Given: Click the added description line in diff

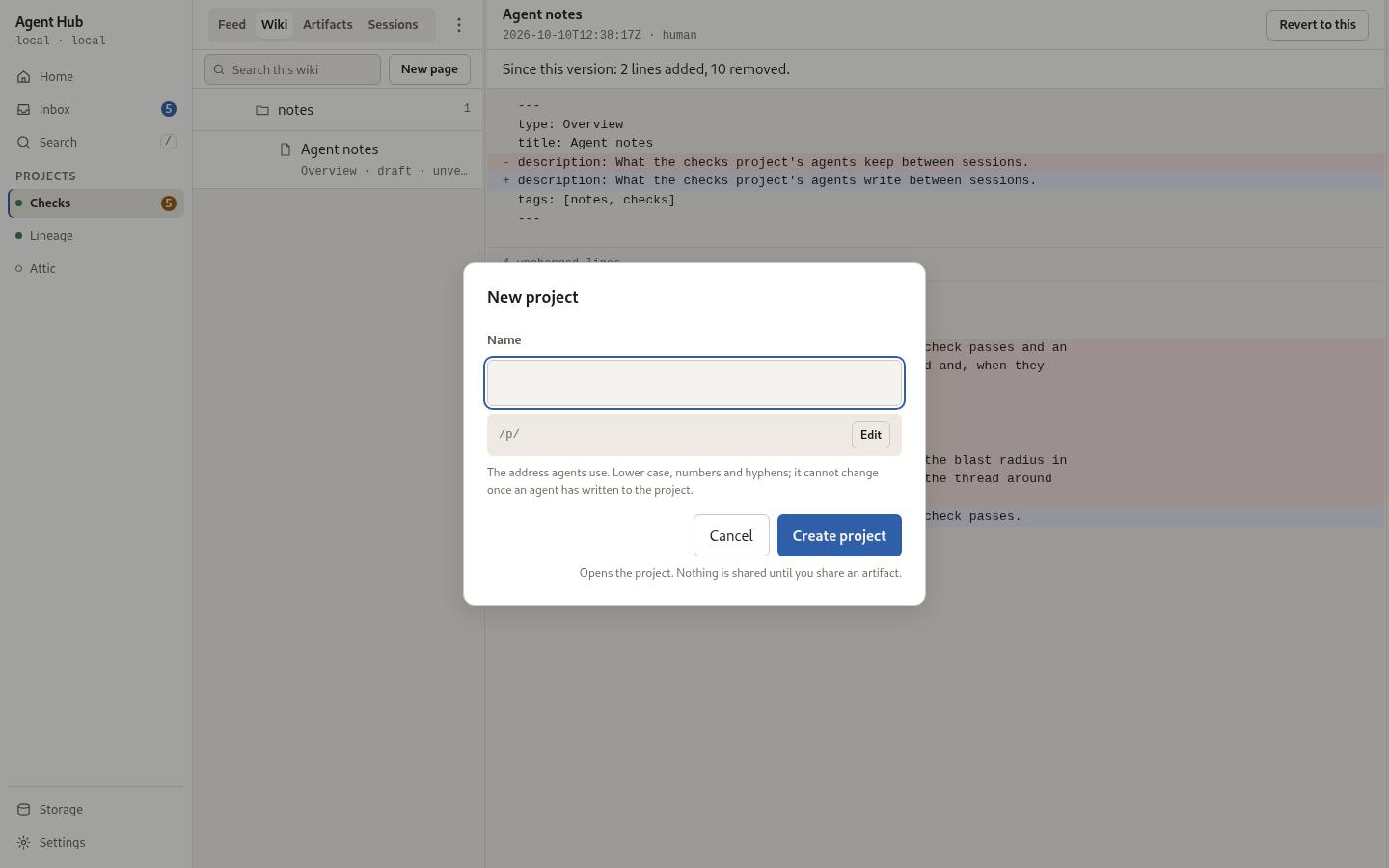Looking at the screenshot, I should point(936,180).
